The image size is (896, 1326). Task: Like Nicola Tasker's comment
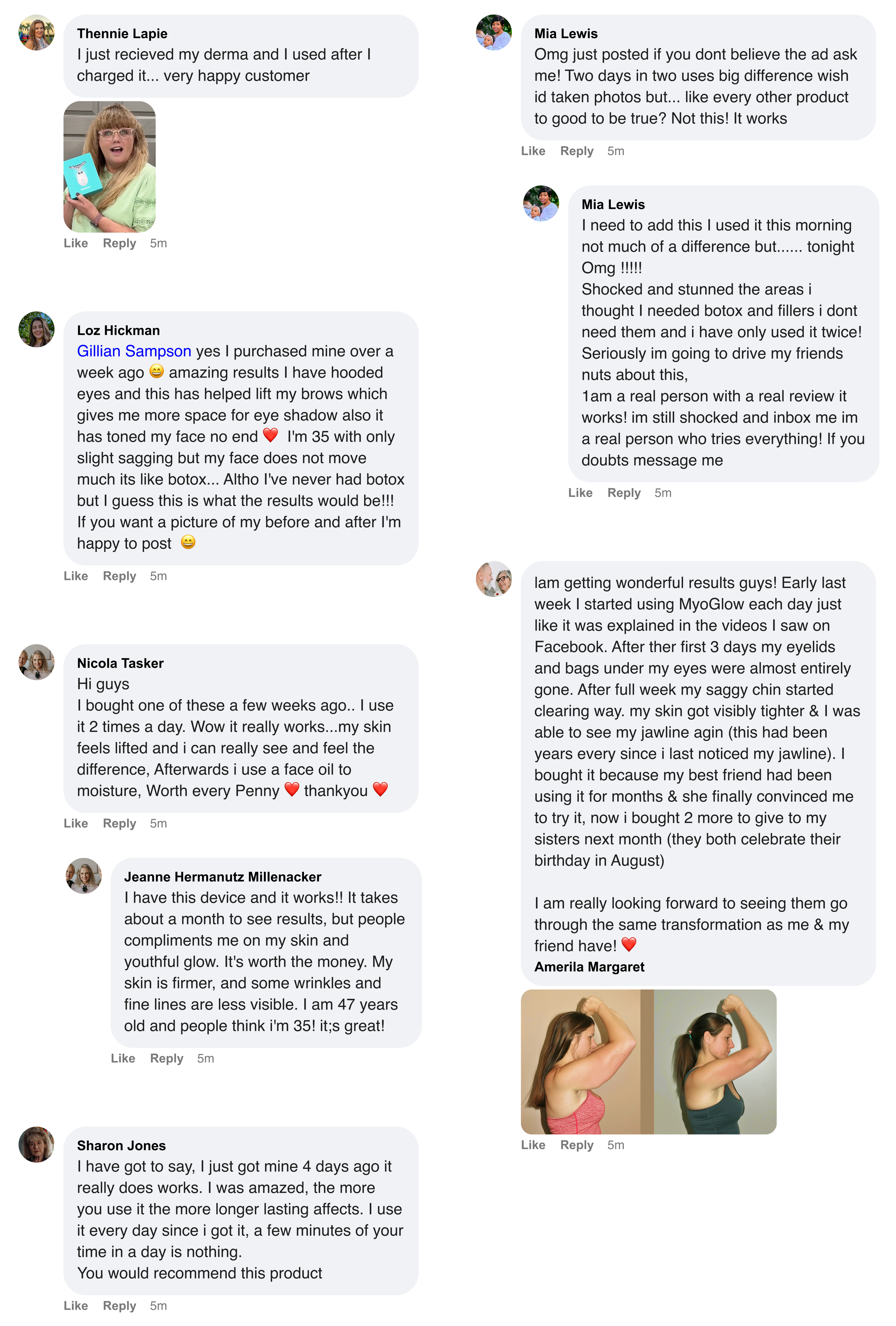(76, 823)
